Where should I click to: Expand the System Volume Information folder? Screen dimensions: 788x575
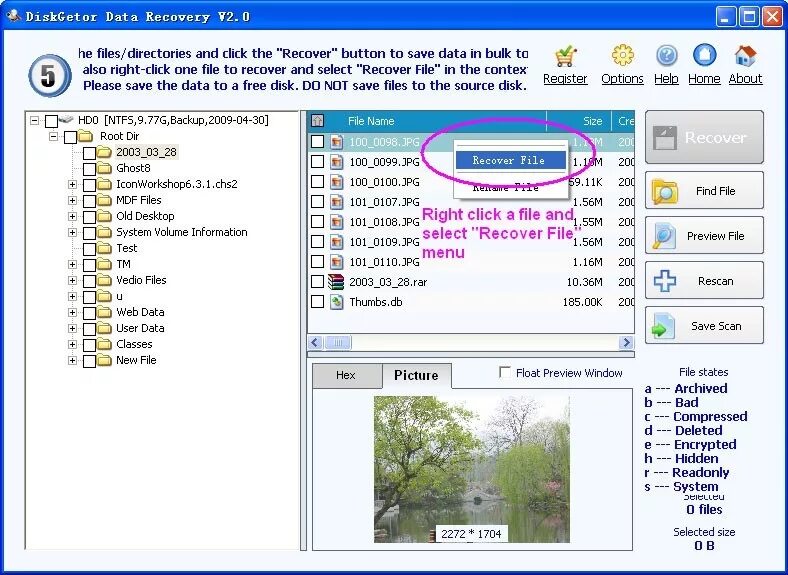(x=72, y=232)
